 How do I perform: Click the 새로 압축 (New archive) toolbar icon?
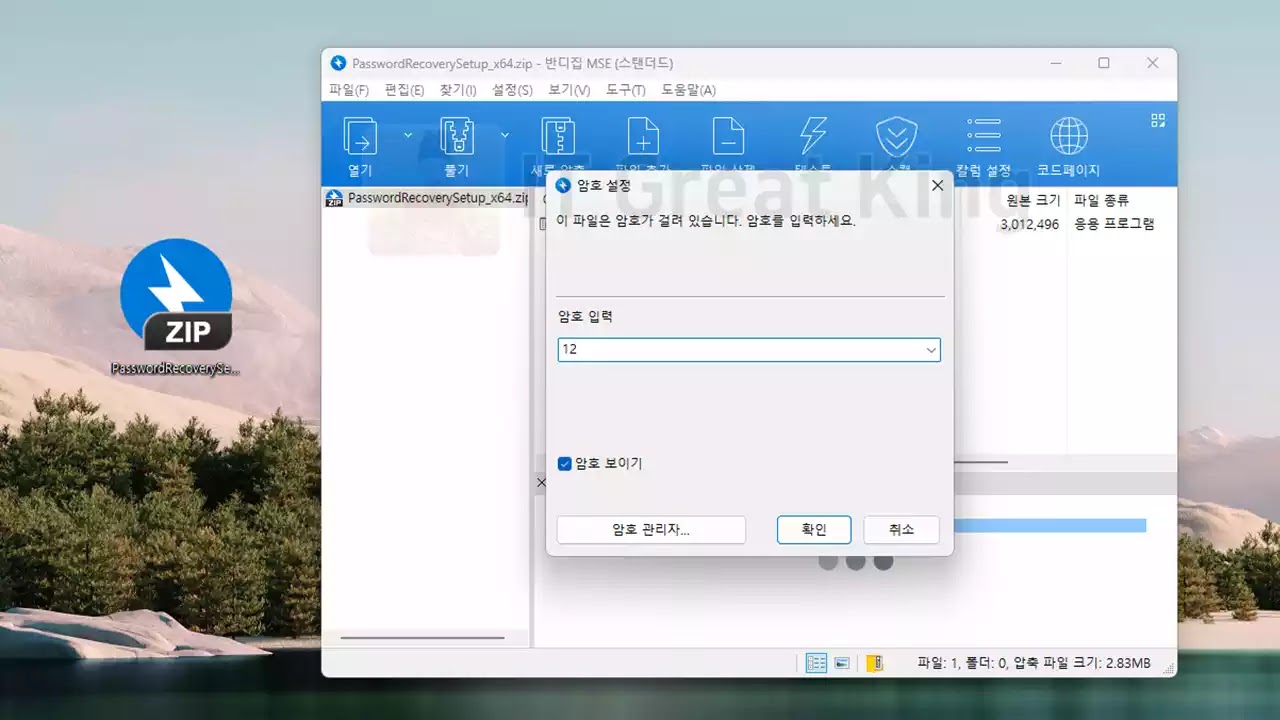(x=557, y=136)
